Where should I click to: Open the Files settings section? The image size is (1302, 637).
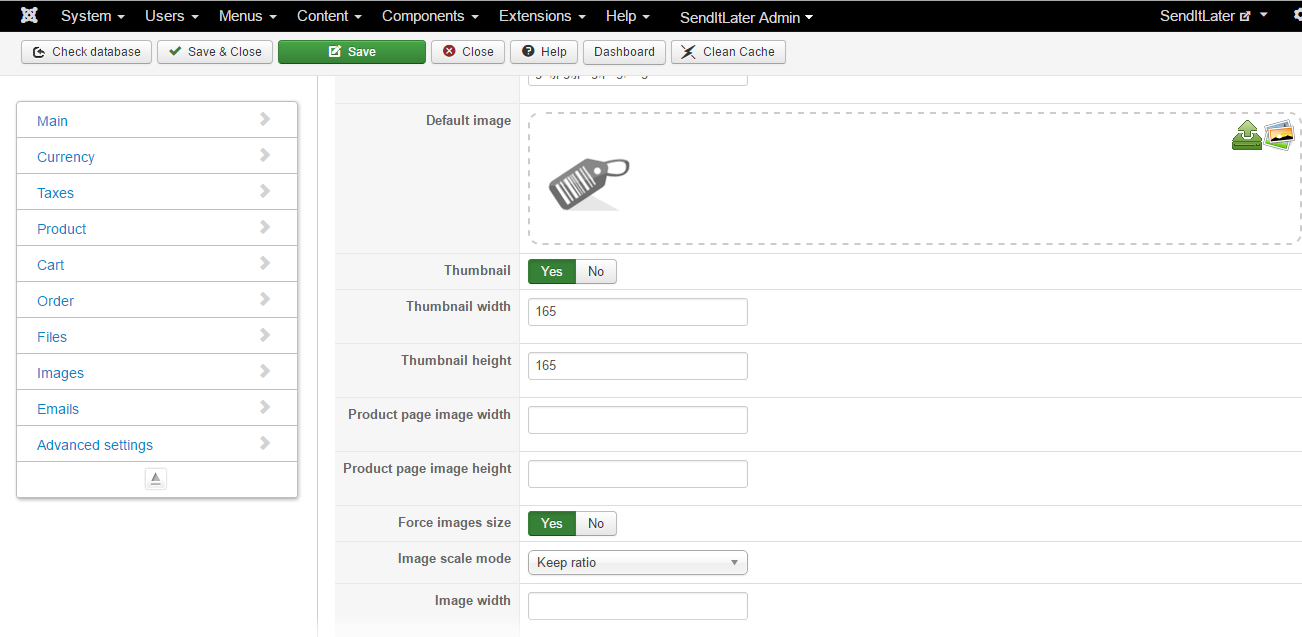click(x=157, y=336)
